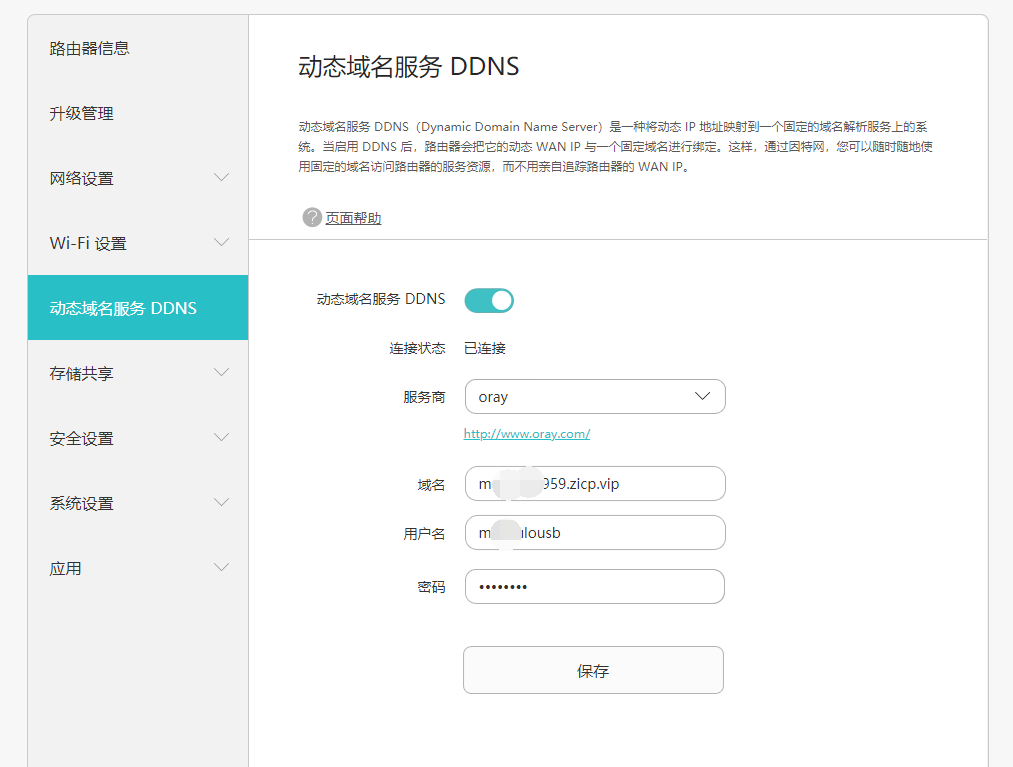The image size is (1013, 767).
Task: Open 路由器信息 in the sidebar
Action: tap(90, 48)
